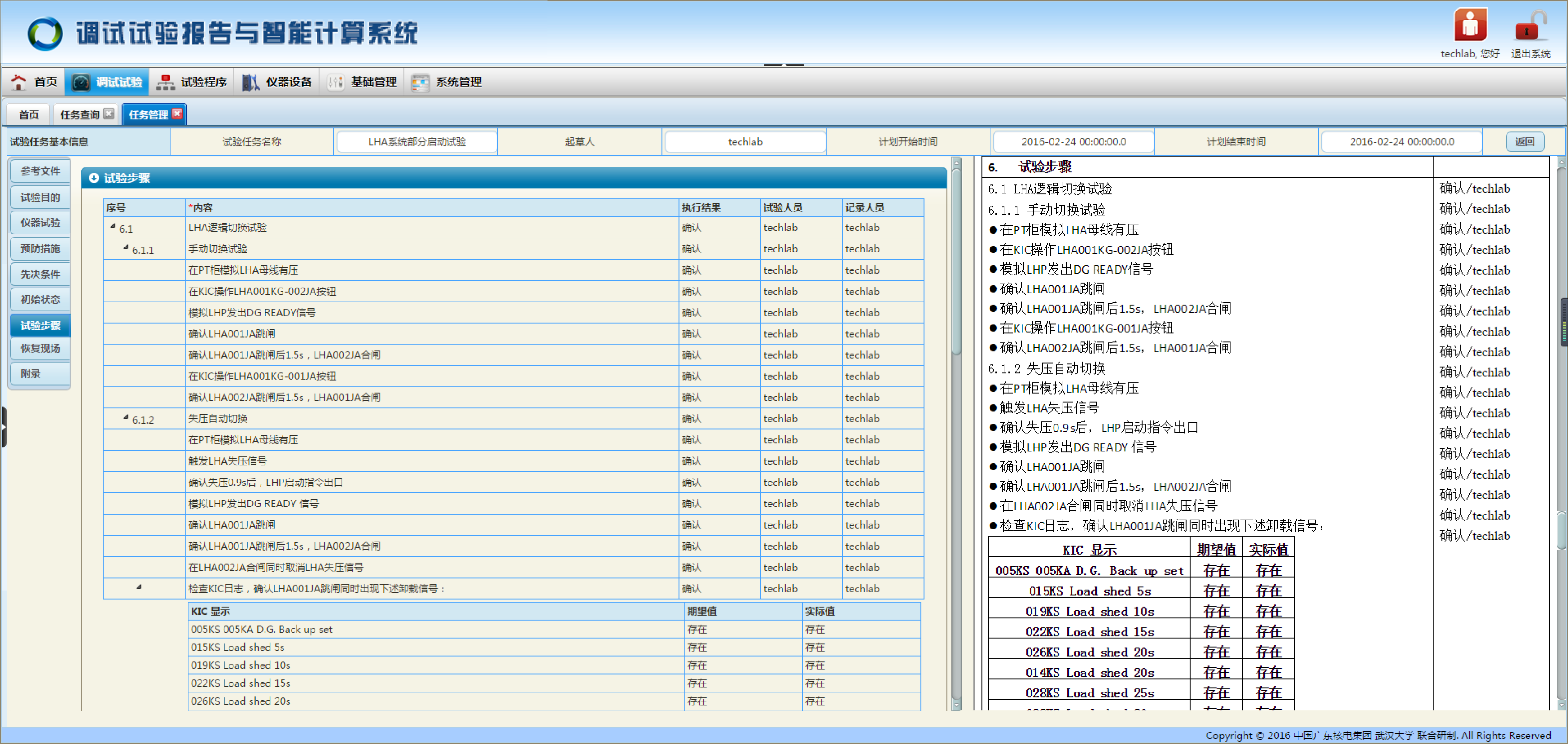
Task: Select row 触发LHA失压信号
Action: 513,461
